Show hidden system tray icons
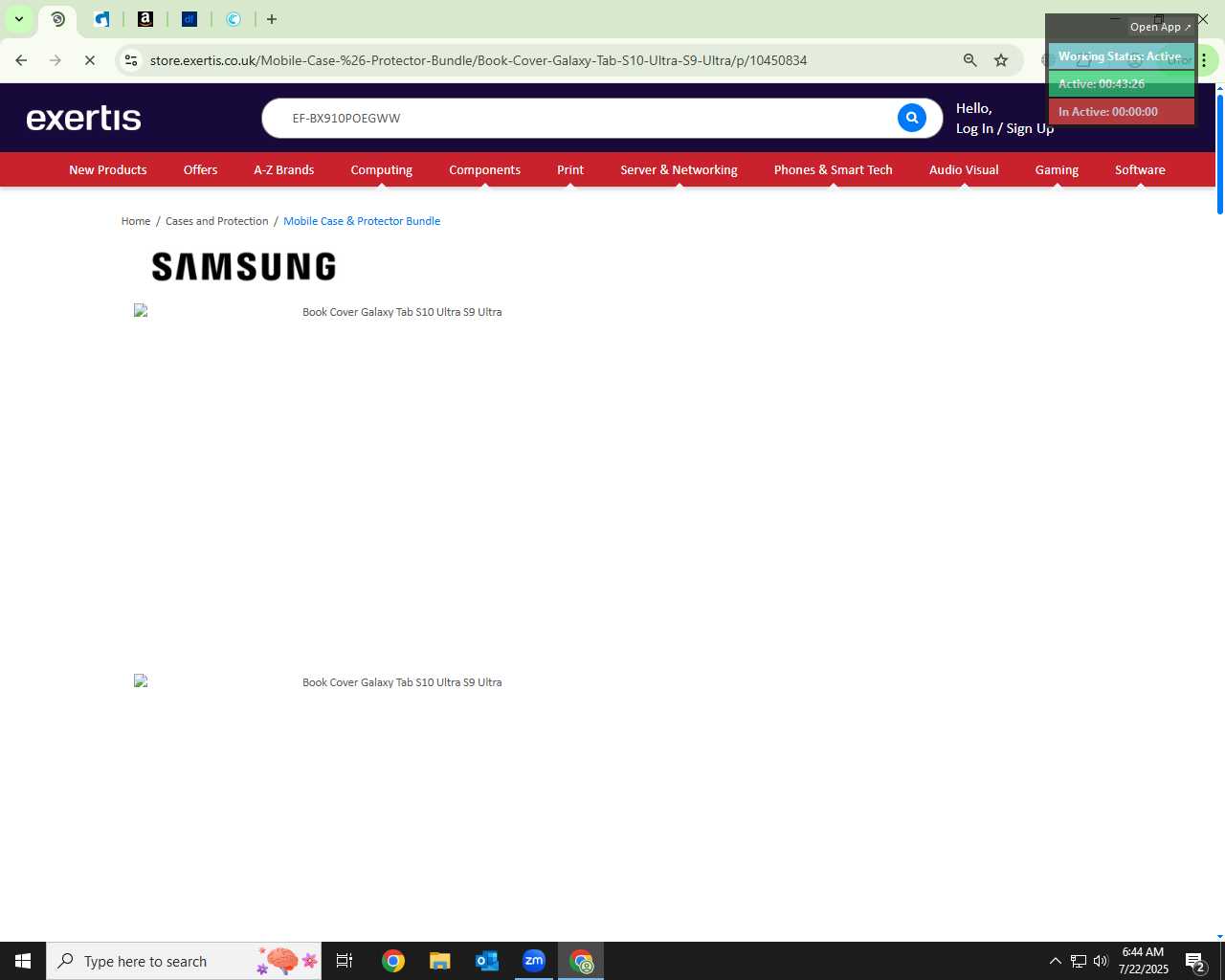1225x980 pixels. coord(1055,961)
